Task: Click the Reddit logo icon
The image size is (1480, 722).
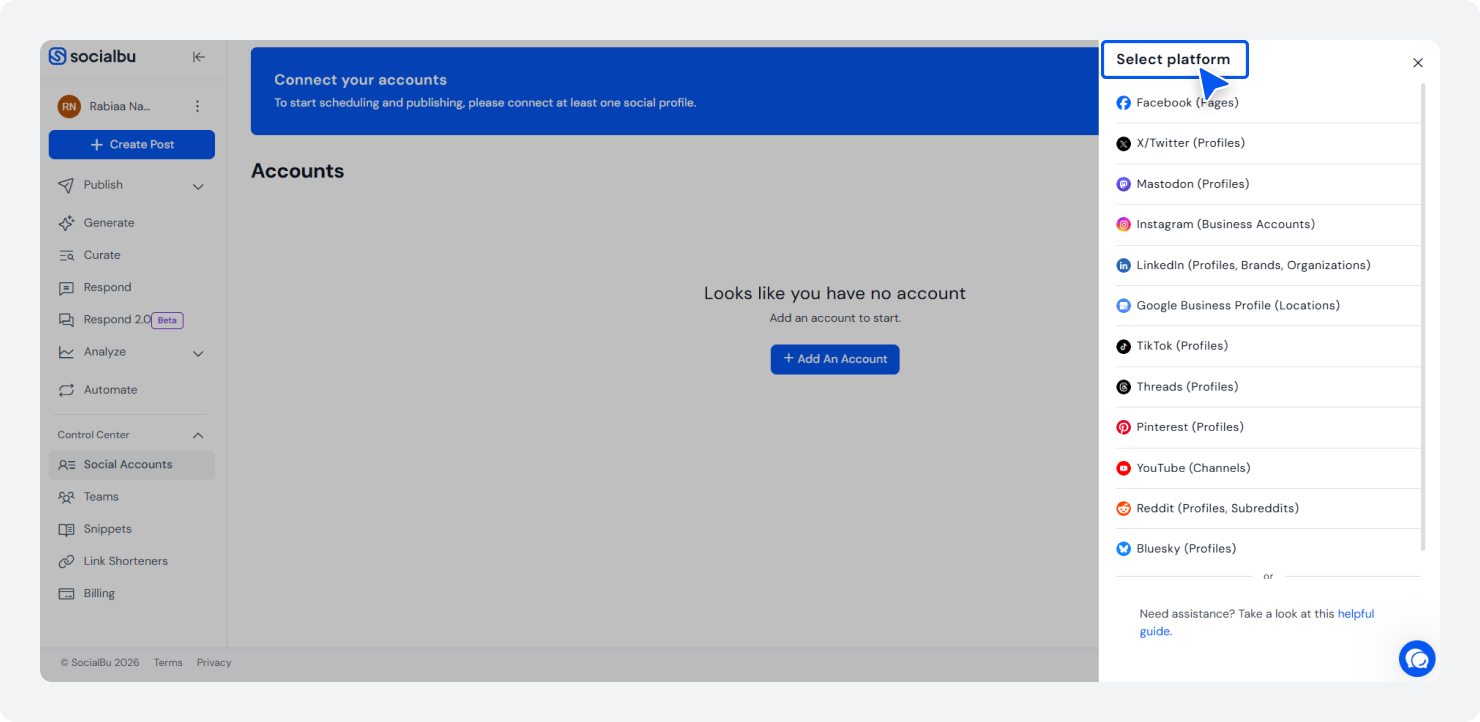Action: pyautogui.click(x=1124, y=508)
